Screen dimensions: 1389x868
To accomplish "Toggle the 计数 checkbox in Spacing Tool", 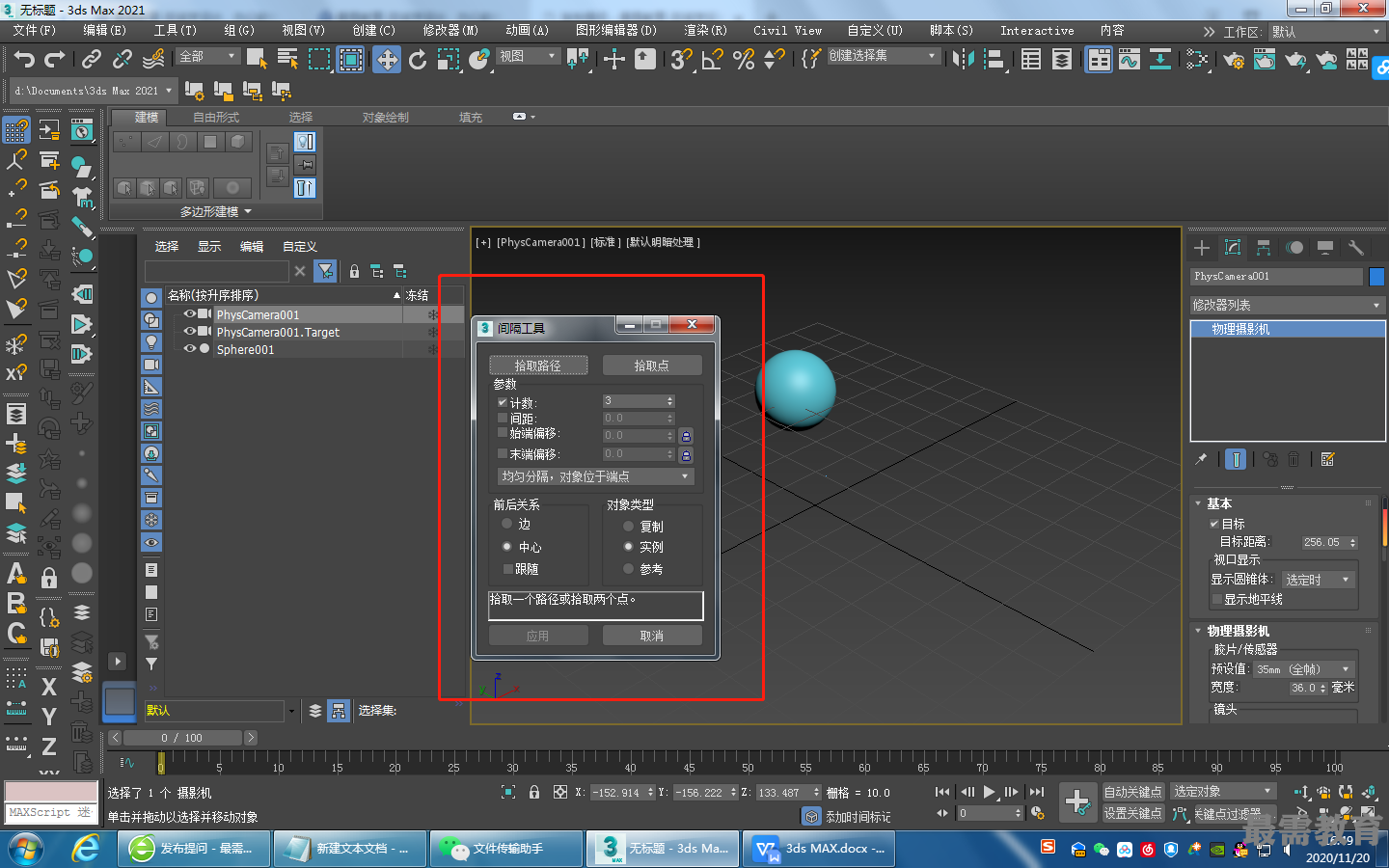I will pos(503,402).
